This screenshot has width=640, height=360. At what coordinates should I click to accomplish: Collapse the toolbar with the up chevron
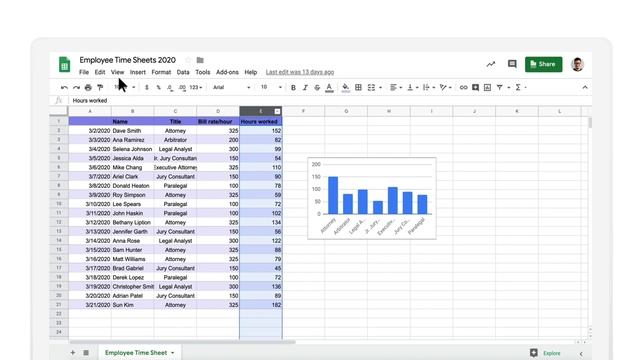point(585,87)
